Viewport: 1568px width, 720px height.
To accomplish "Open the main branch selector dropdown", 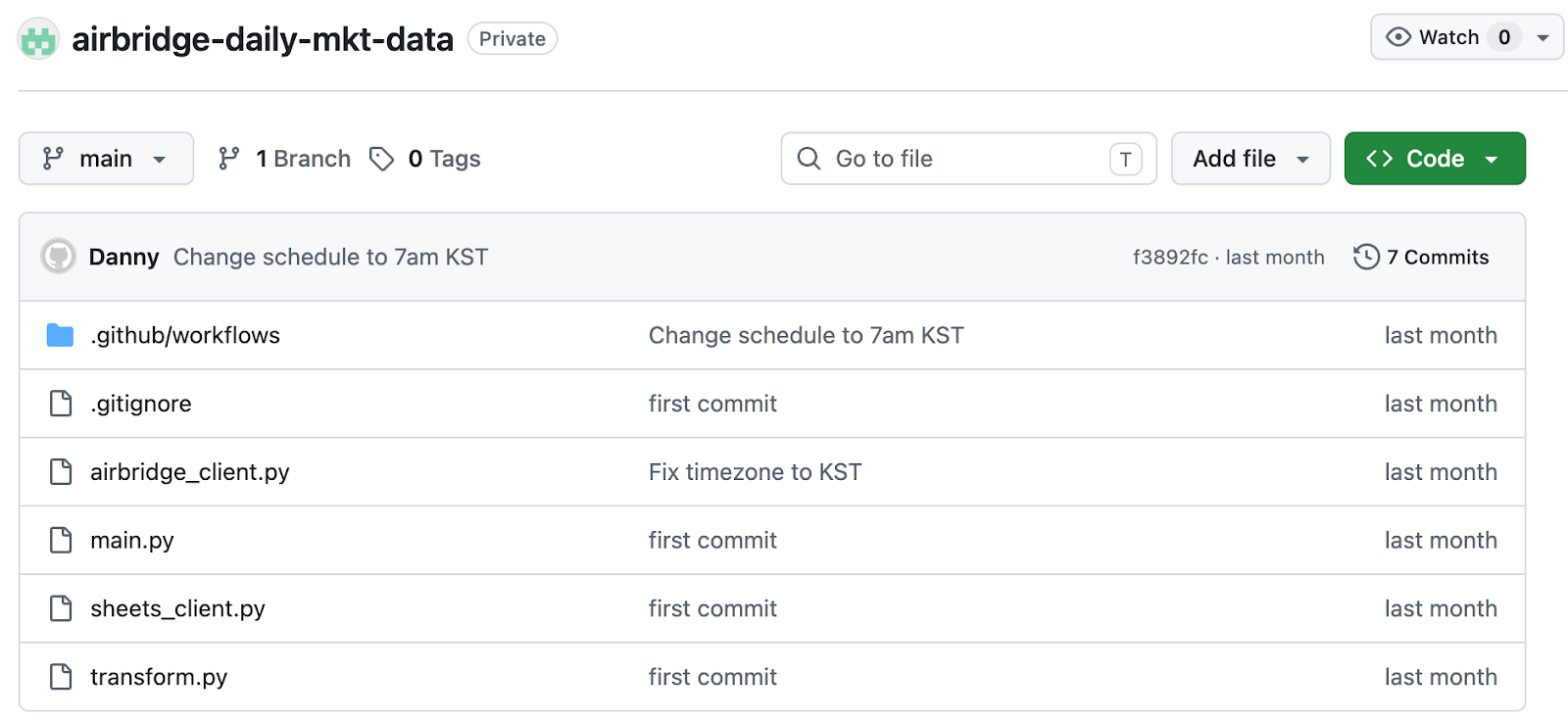I will point(106,159).
